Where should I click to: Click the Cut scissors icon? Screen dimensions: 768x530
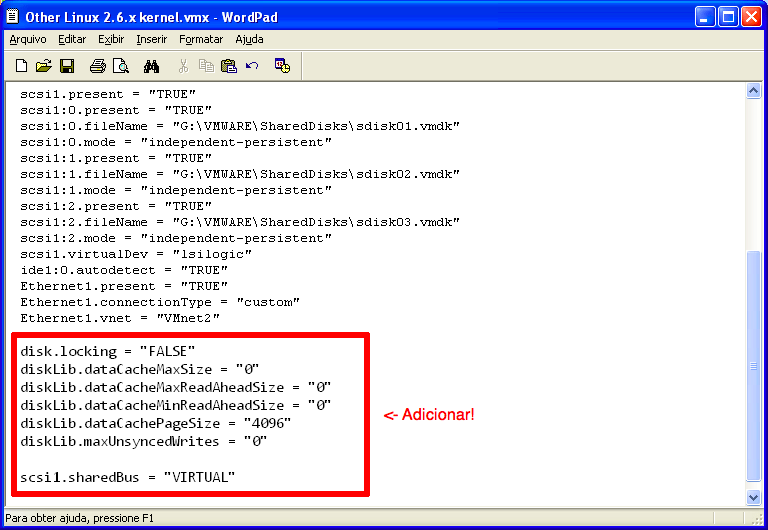coord(183,67)
